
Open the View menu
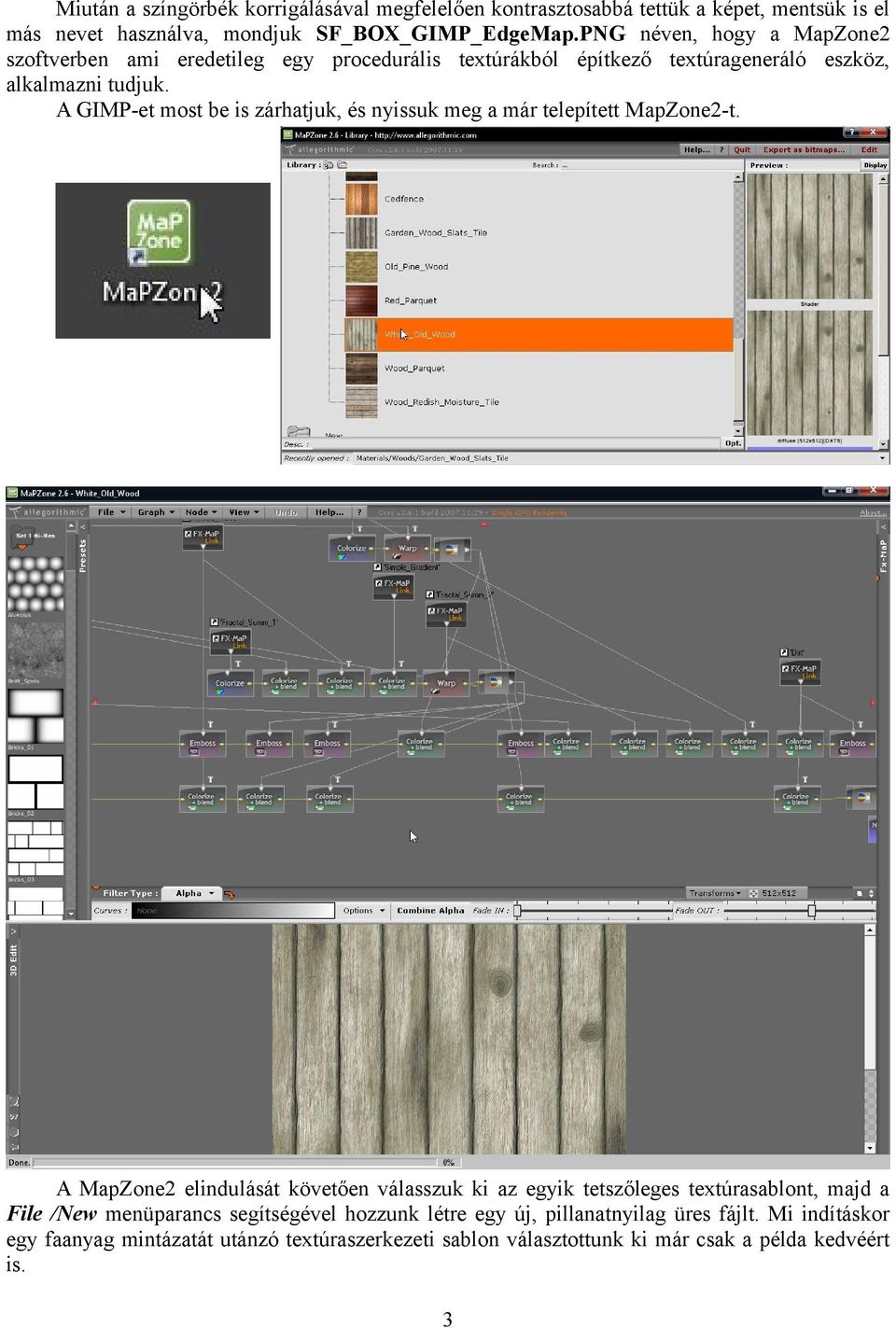tap(244, 512)
